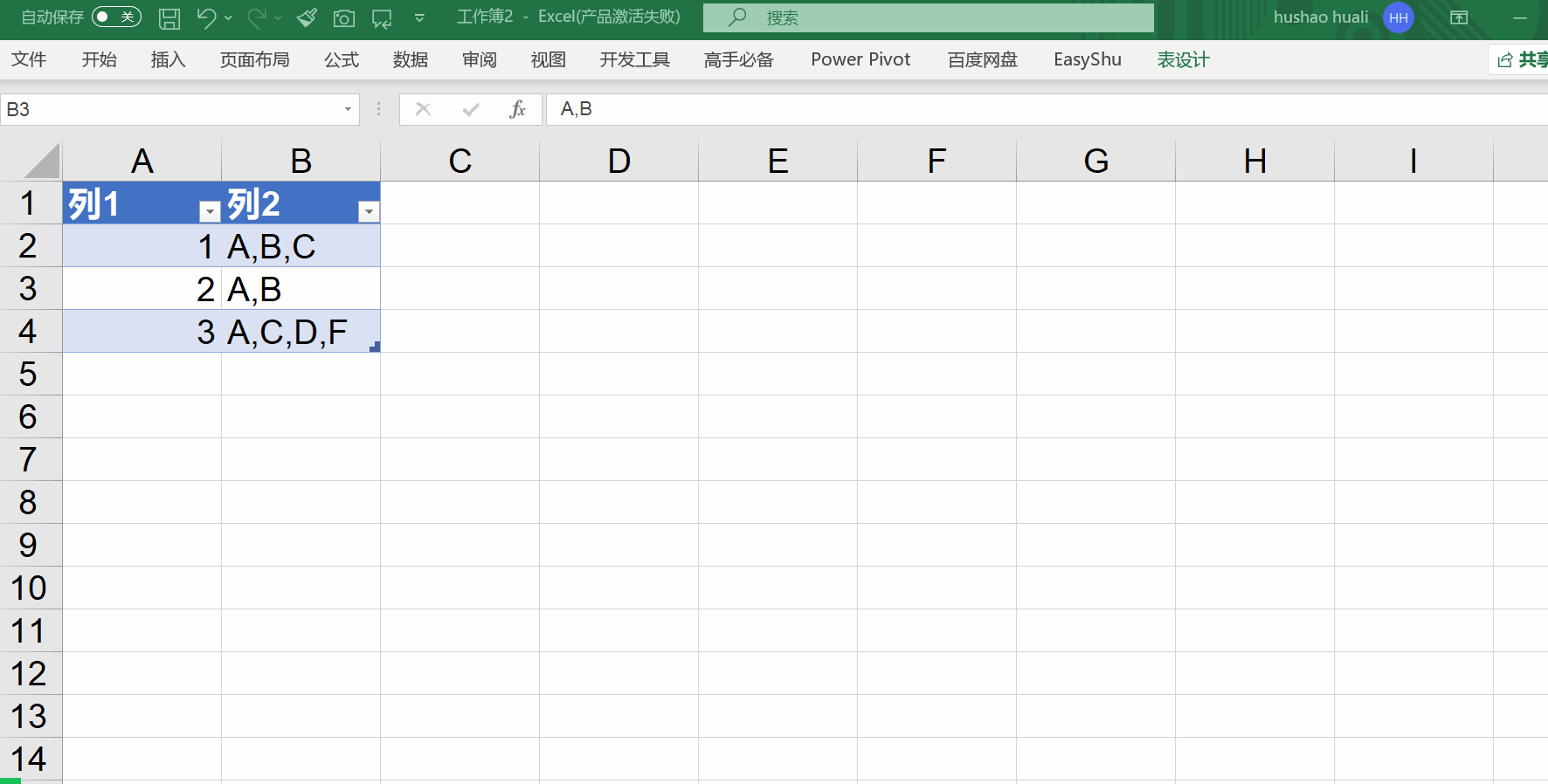Select column A header

pos(142,161)
